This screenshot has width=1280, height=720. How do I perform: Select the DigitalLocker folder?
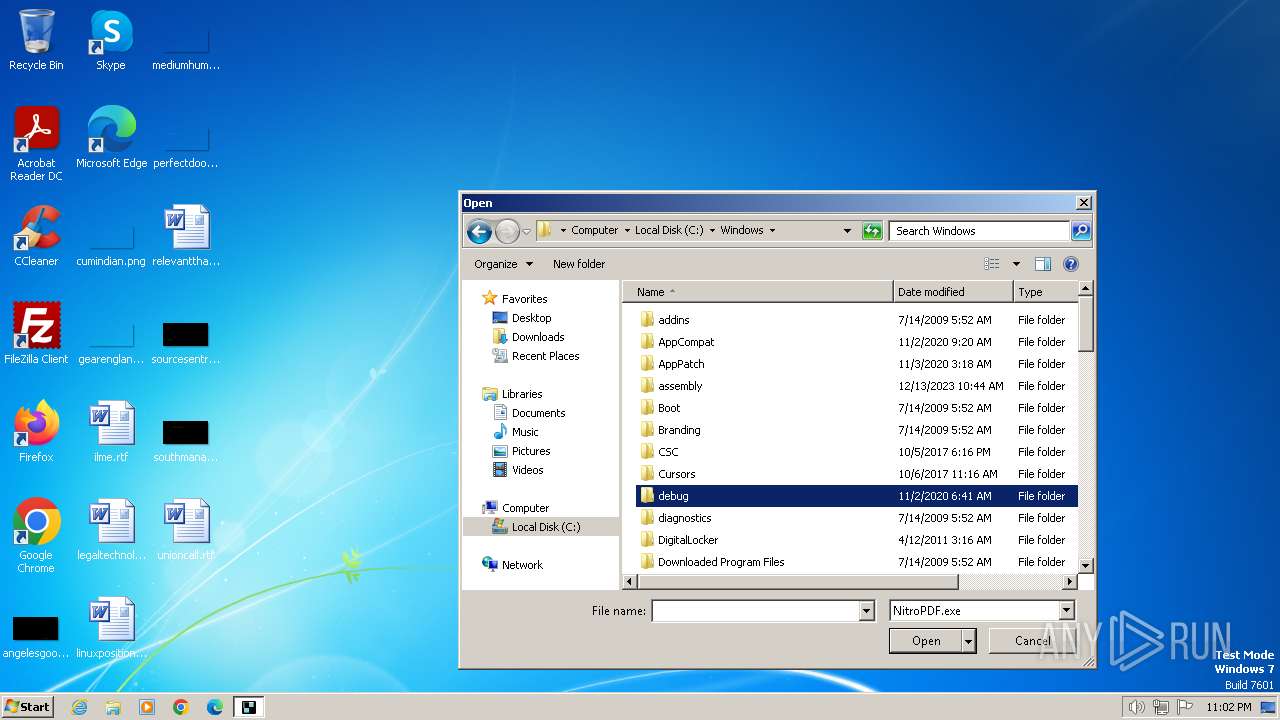pos(688,540)
